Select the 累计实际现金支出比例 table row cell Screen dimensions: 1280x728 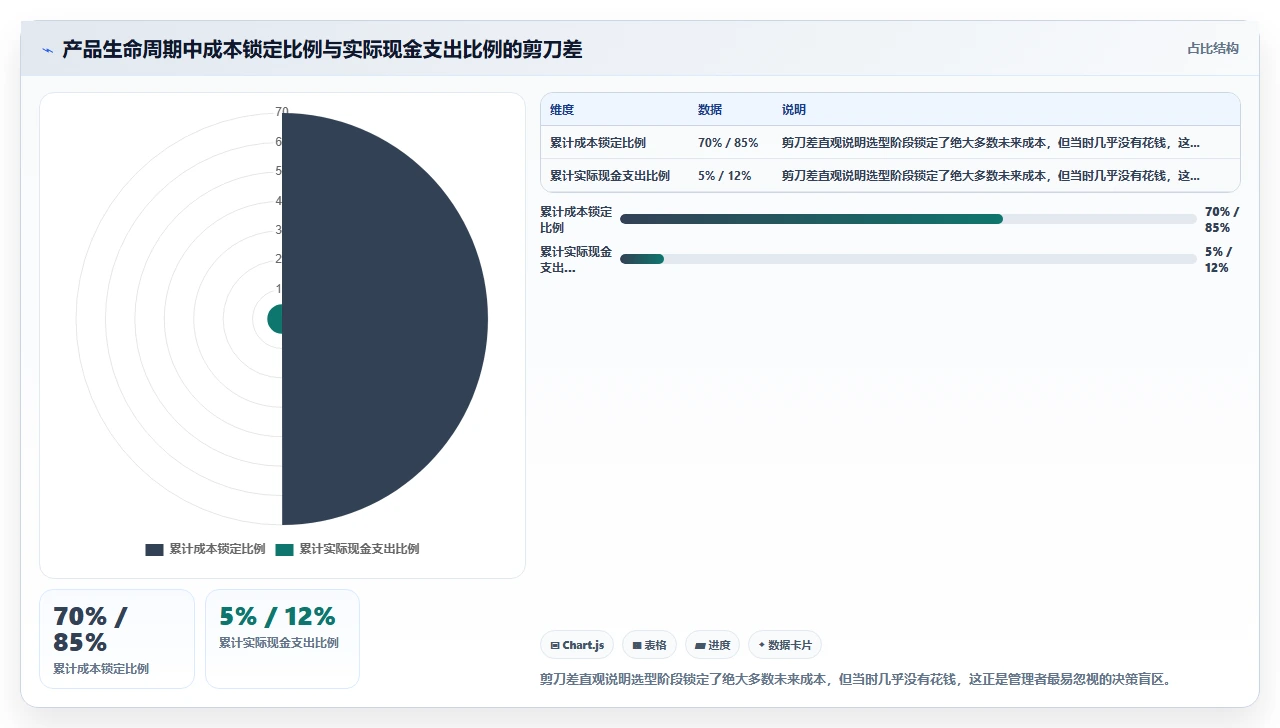click(x=610, y=176)
